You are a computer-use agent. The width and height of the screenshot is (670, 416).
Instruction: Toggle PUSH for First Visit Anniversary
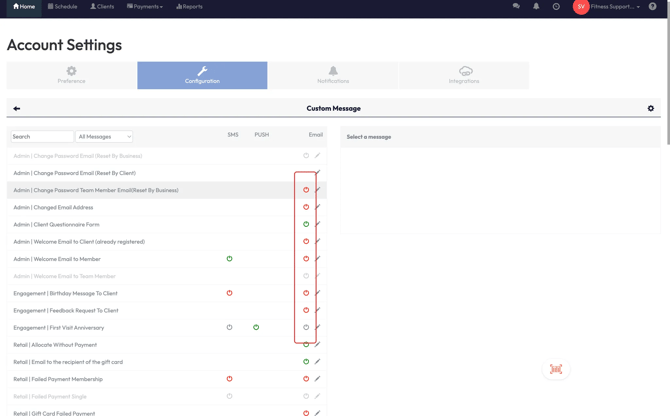(x=256, y=327)
